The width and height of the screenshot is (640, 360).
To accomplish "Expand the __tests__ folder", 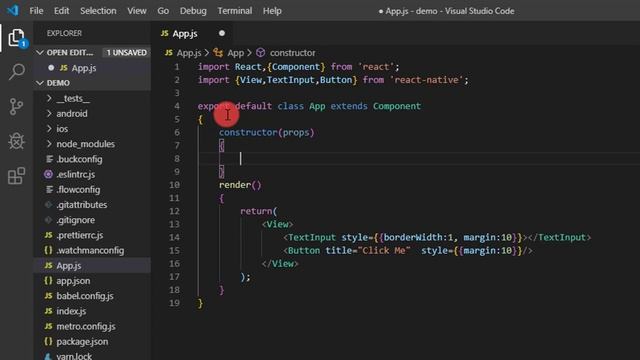I will click(x=49, y=98).
